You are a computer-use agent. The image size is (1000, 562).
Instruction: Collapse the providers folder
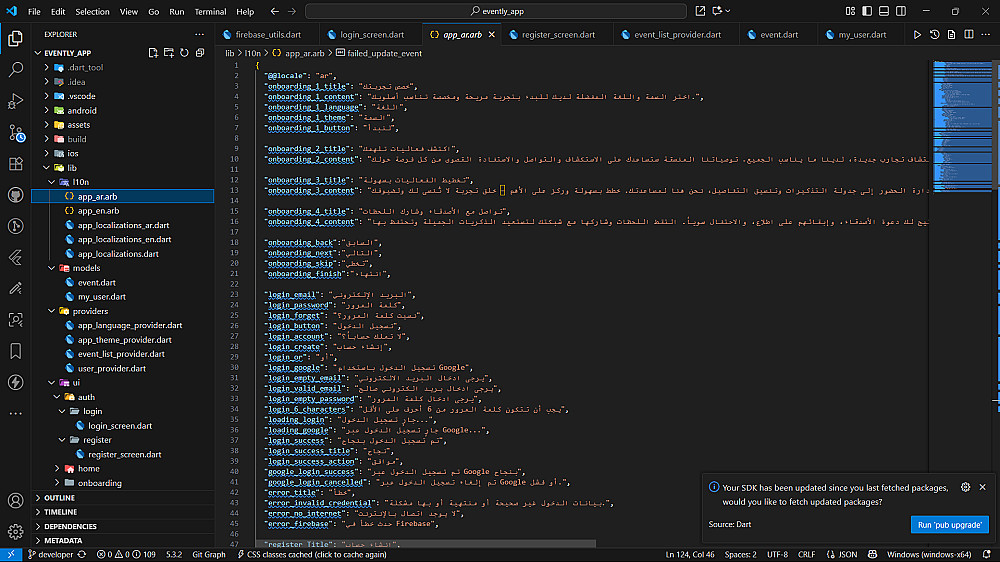pos(91,311)
